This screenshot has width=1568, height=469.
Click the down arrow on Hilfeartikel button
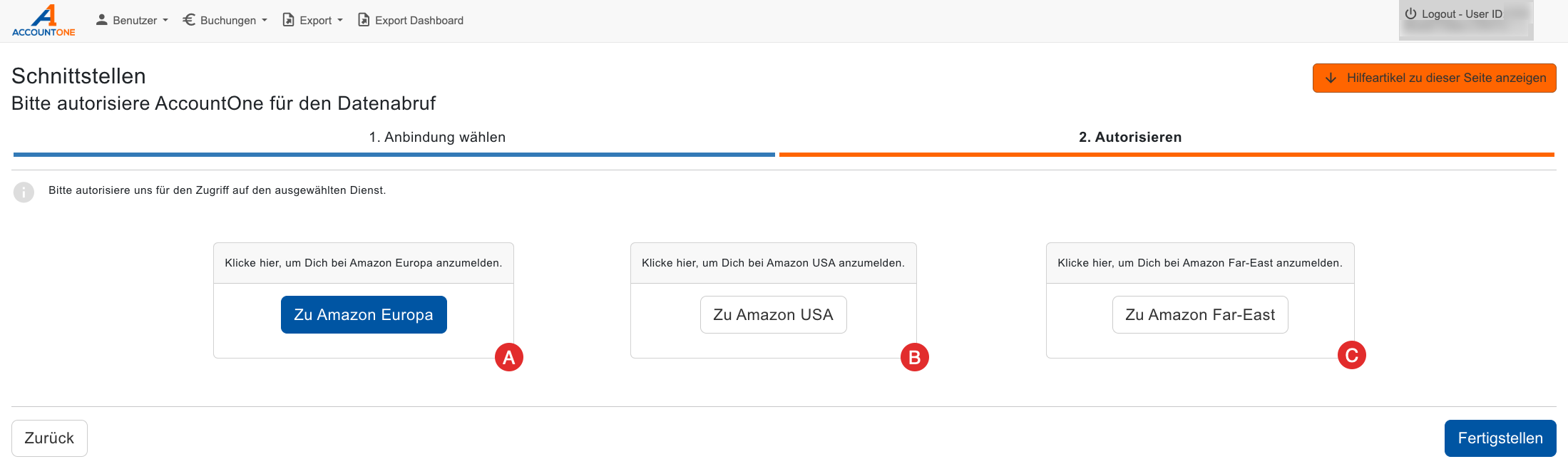[x=1331, y=78]
